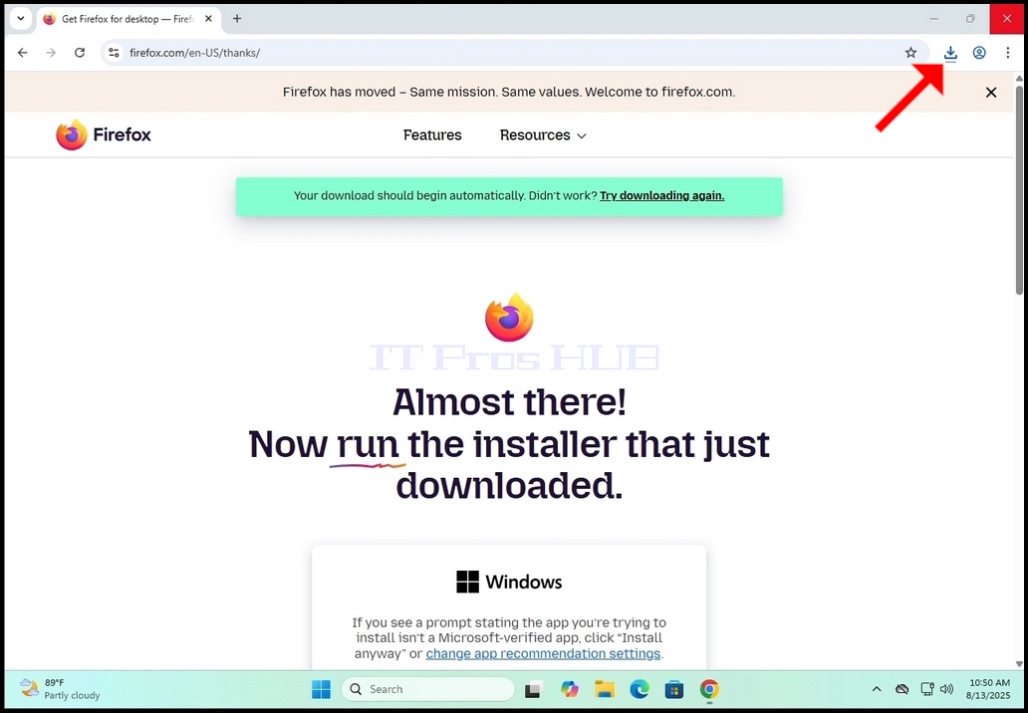Dismiss the Firefox has moved banner
Screen dimensions: 1028x713
(x=991, y=92)
